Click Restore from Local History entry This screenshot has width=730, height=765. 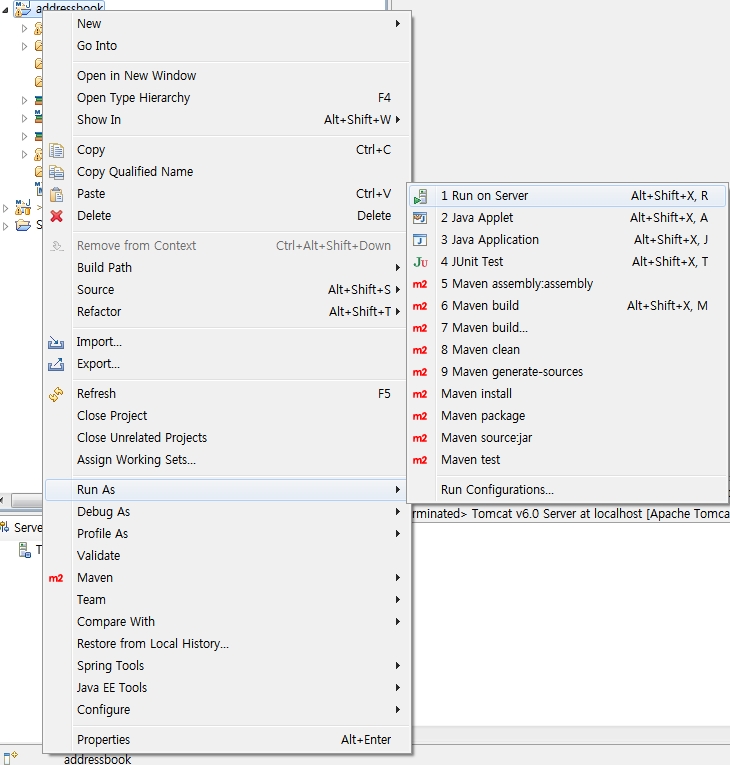(x=153, y=644)
